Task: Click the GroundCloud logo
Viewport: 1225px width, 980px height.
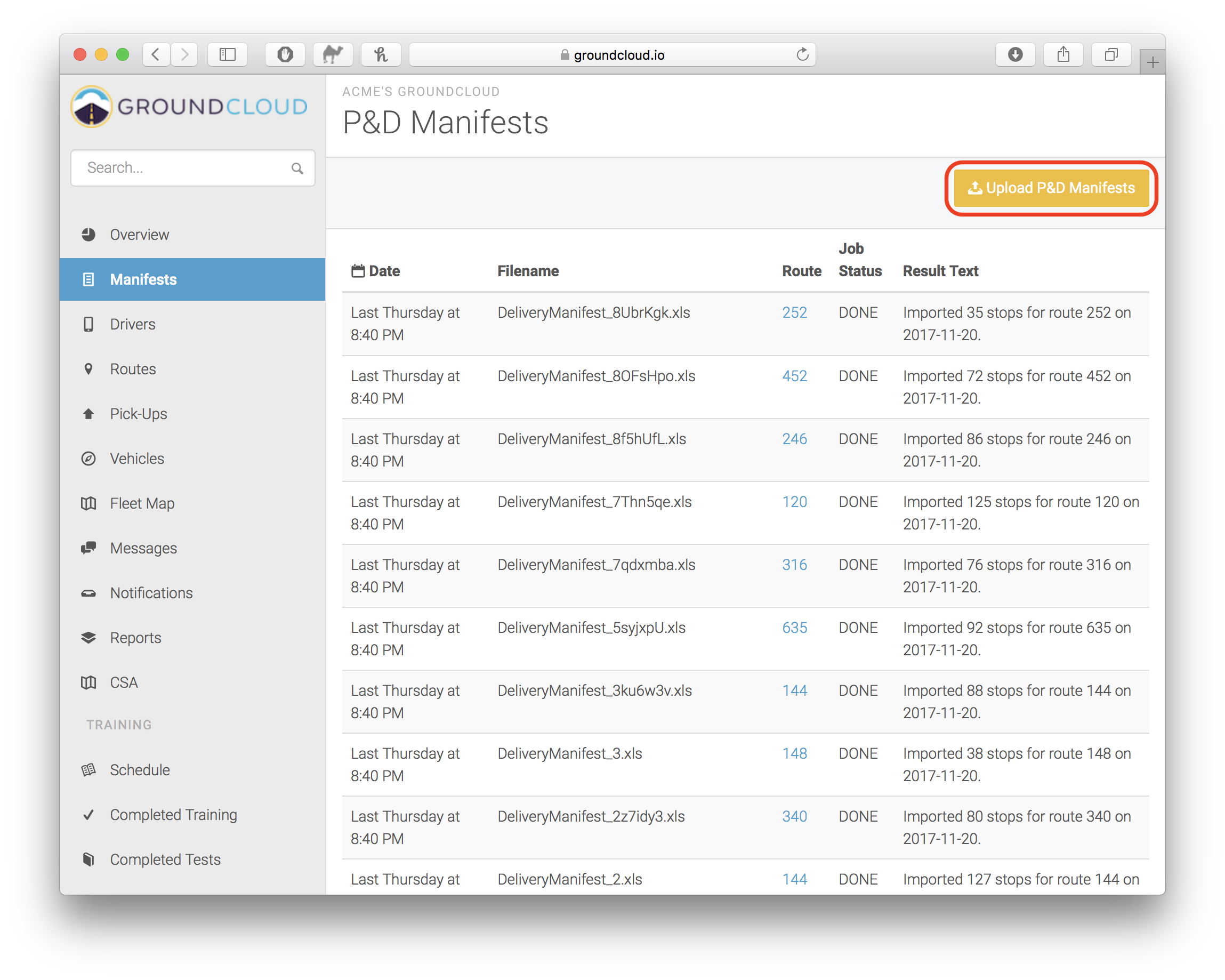Action: 189,107
